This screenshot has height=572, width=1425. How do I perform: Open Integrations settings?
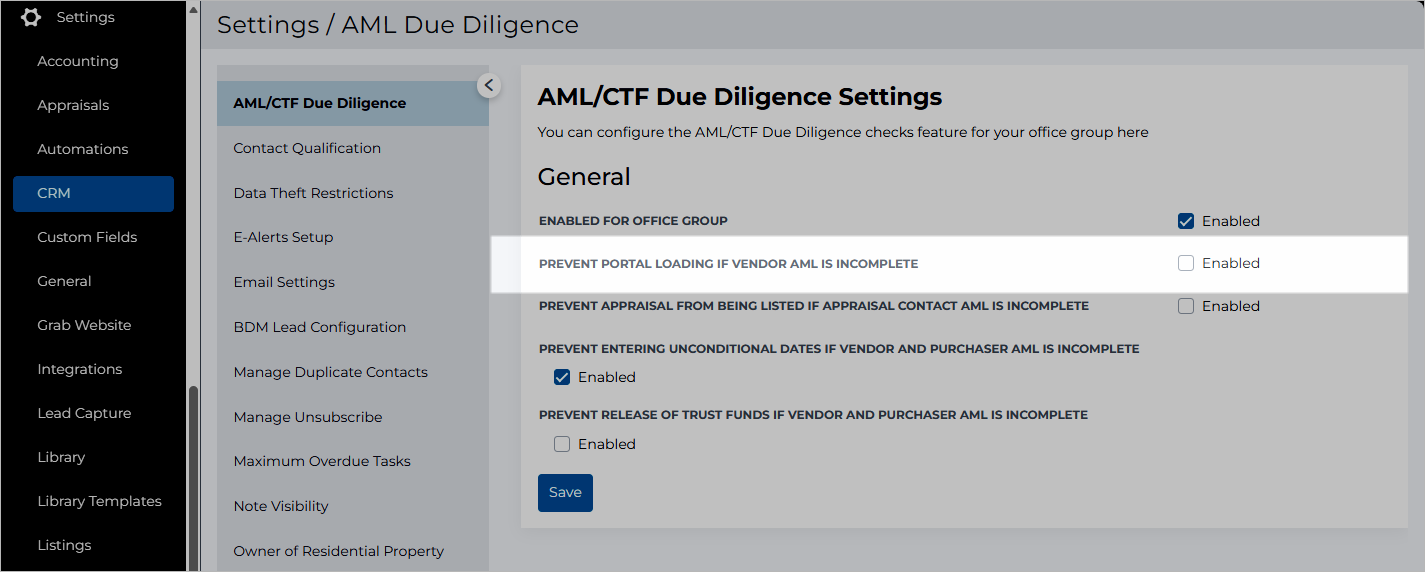80,369
